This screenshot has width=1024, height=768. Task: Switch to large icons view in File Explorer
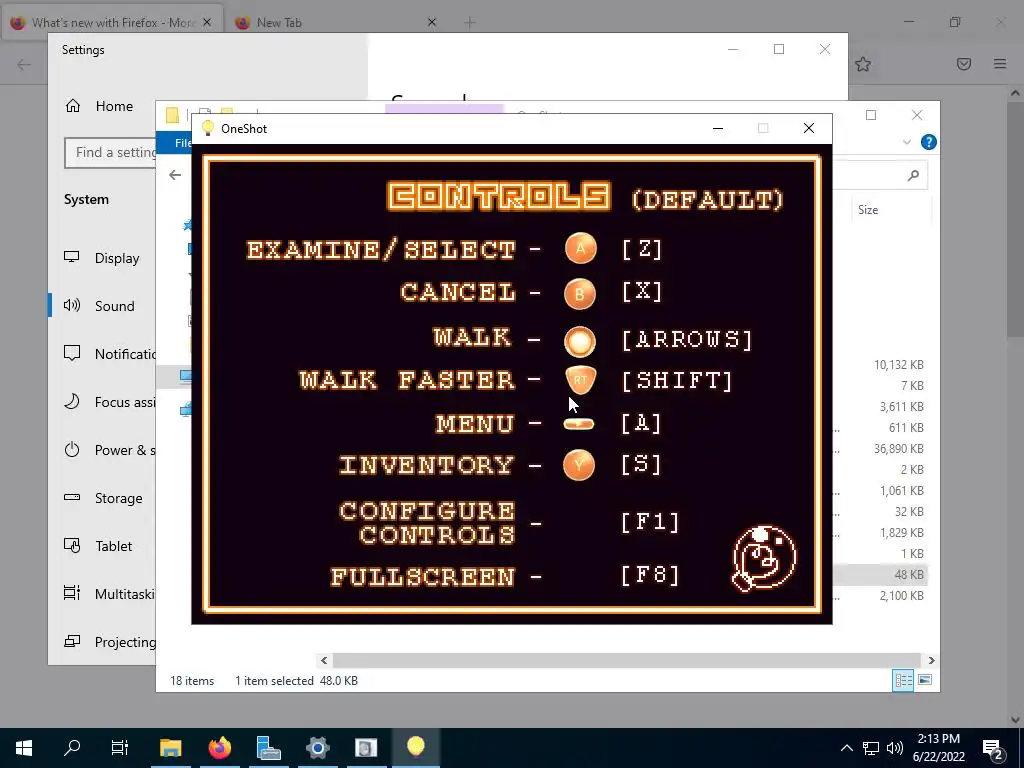pos(925,680)
